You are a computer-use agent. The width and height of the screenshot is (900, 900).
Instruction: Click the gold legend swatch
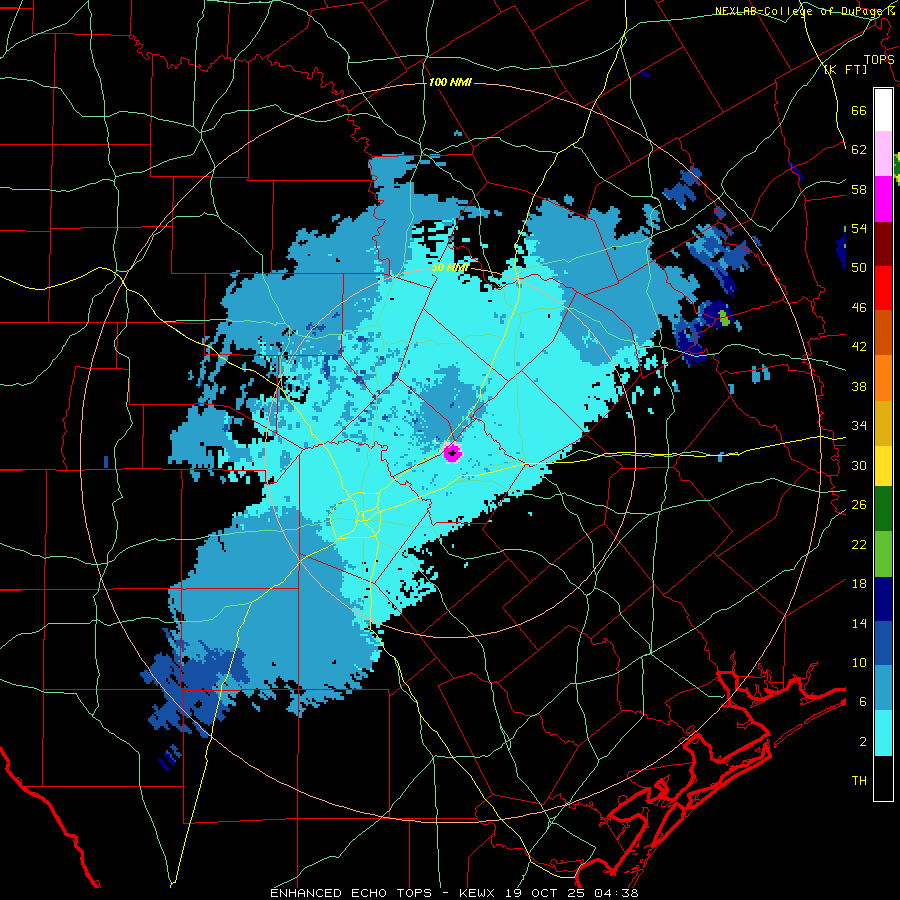[883, 424]
